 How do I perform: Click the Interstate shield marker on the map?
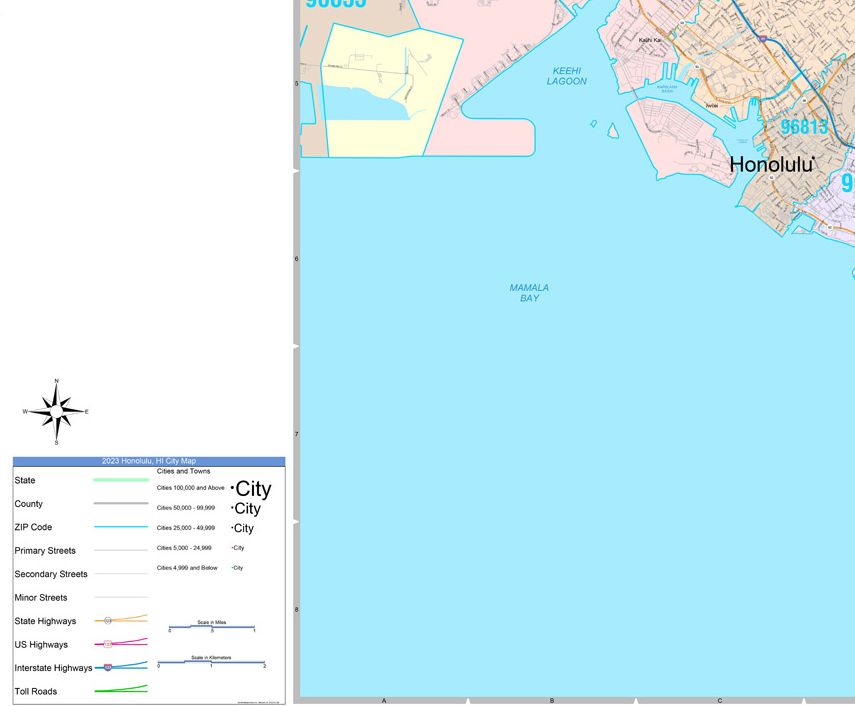coord(762,39)
